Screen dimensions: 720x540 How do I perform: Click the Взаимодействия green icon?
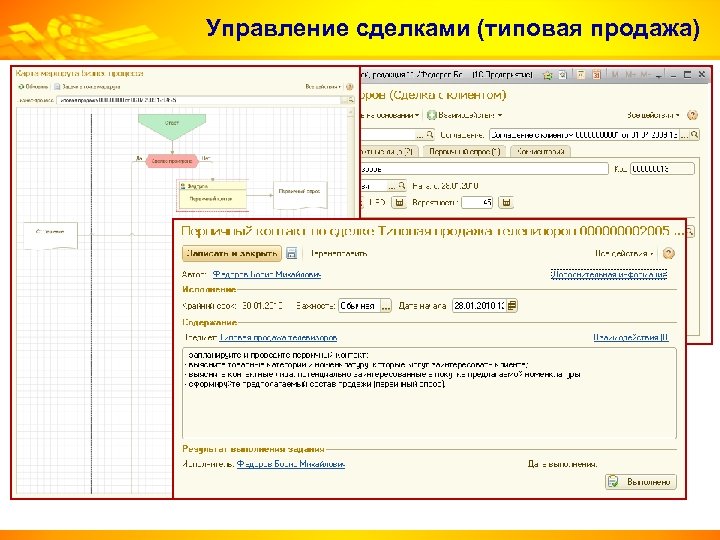click(431, 115)
